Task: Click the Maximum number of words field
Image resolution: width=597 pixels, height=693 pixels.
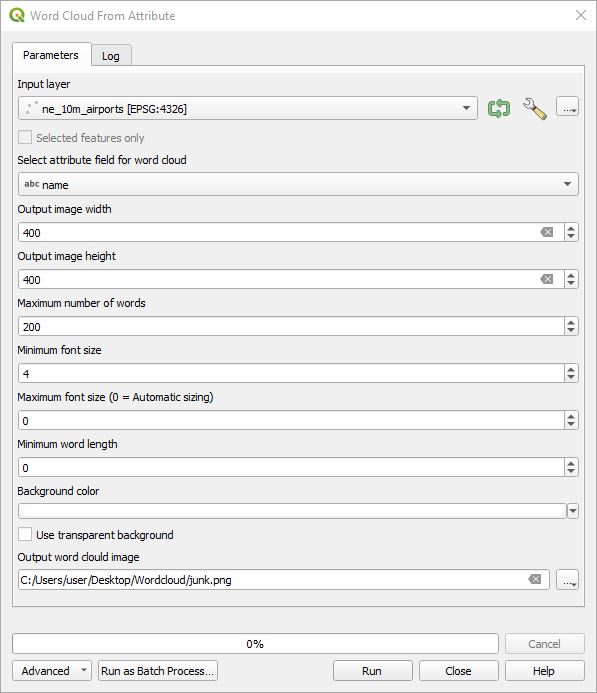Action: point(291,326)
